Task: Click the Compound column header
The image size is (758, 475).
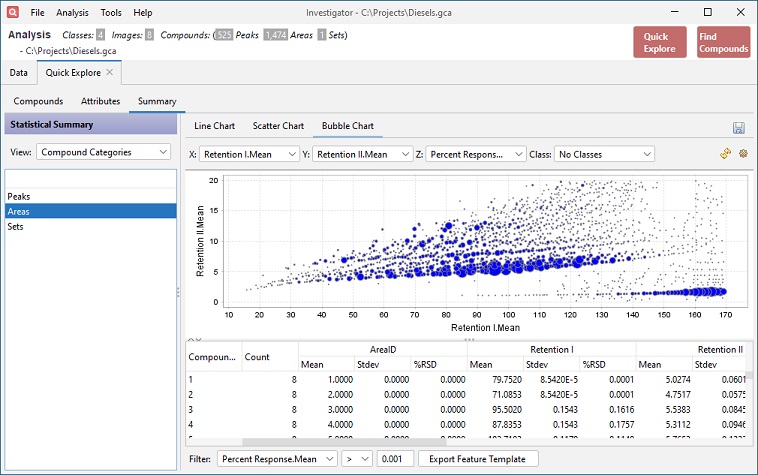Action: pos(213,357)
